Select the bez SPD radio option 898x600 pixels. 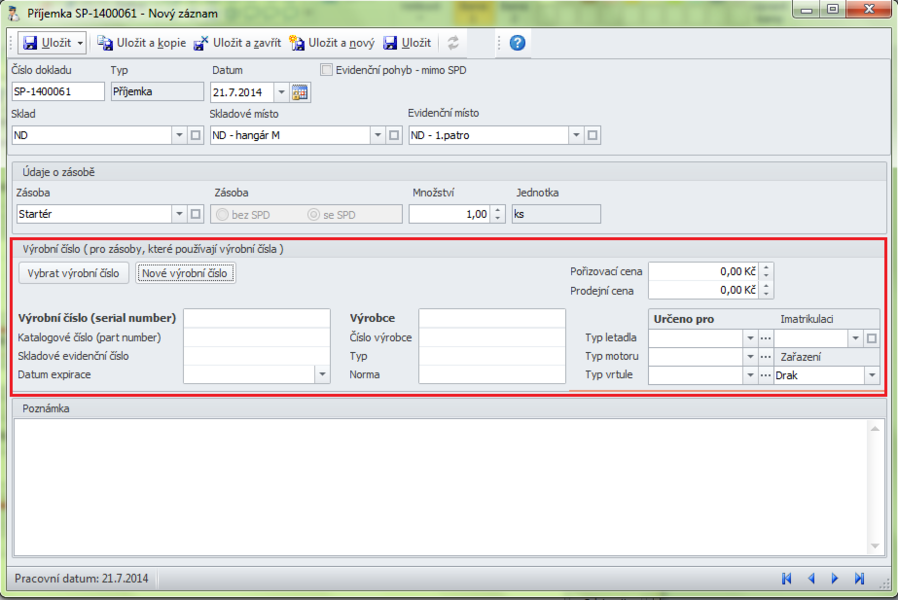pyautogui.click(x=222, y=214)
